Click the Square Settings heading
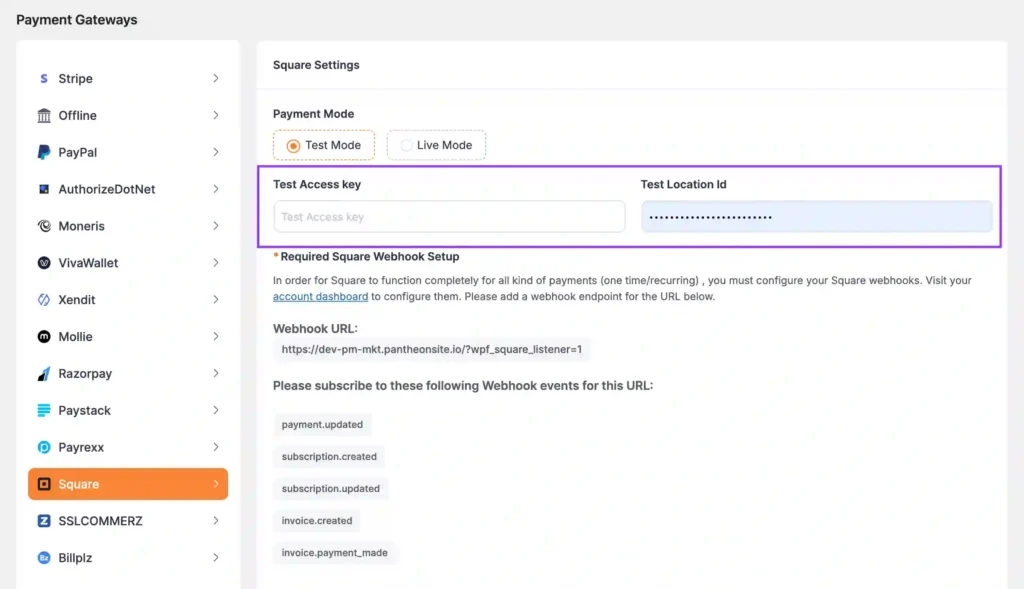This screenshot has width=1024, height=589. point(316,65)
